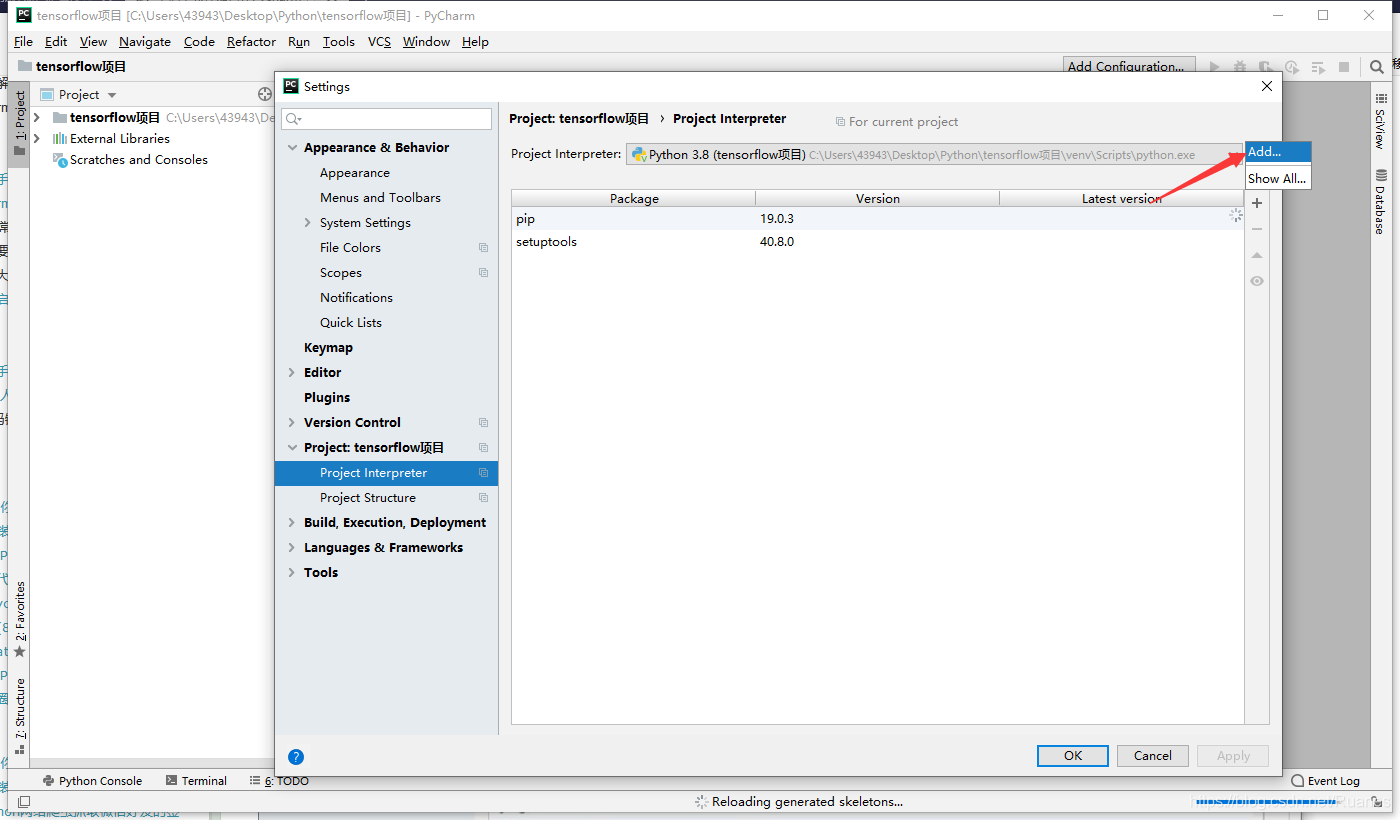1400x820 pixels.
Task: Click the Debug bug icon
Action: tap(1240, 67)
